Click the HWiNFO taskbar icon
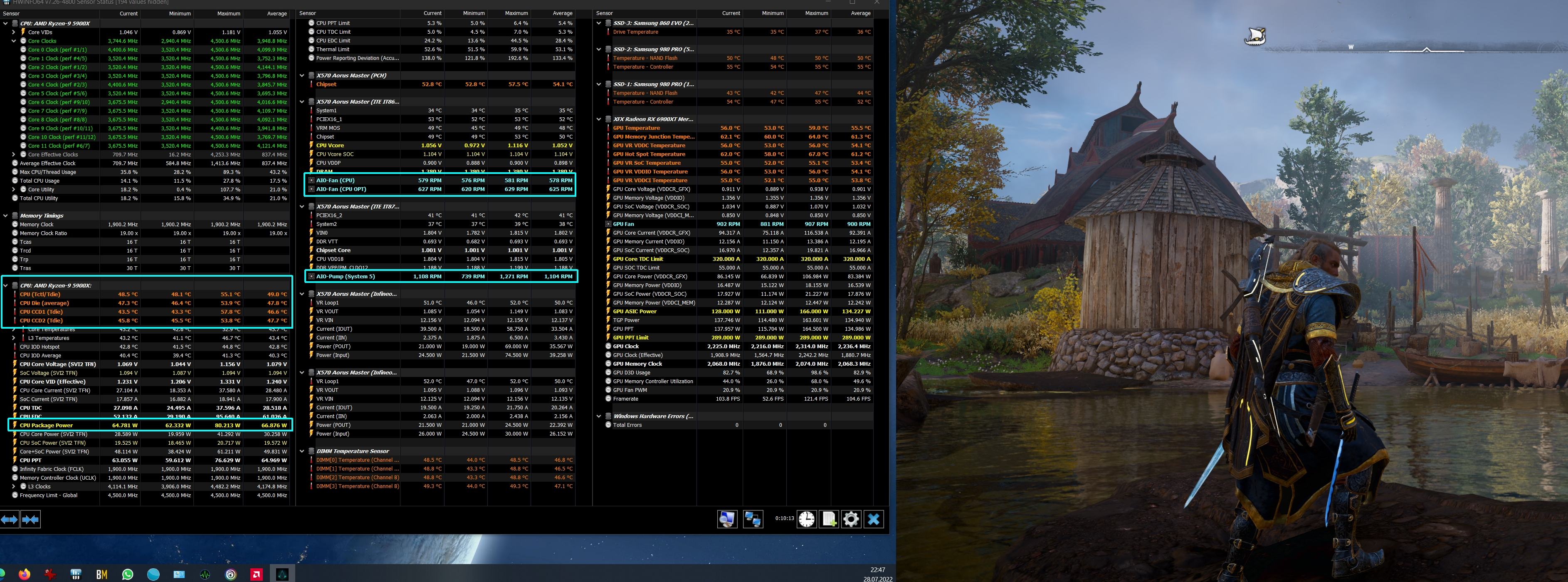This screenshot has width=1568, height=582. pyautogui.click(x=76, y=574)
